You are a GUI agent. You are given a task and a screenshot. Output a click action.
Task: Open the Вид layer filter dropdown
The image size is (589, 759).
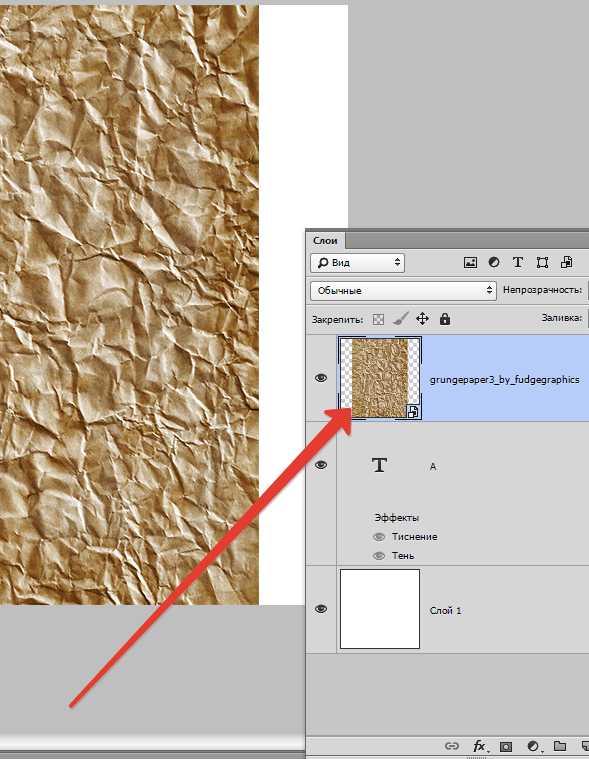357,263
